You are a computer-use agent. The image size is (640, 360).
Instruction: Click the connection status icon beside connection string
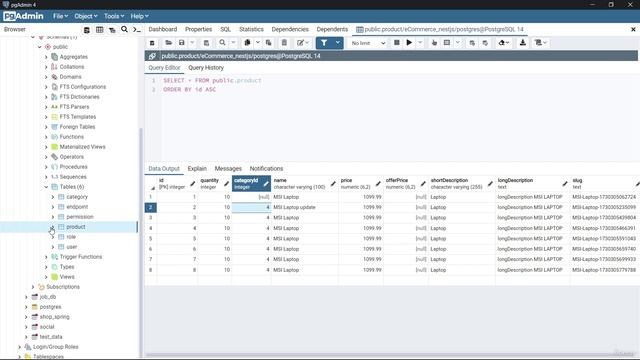click(152, 56)
